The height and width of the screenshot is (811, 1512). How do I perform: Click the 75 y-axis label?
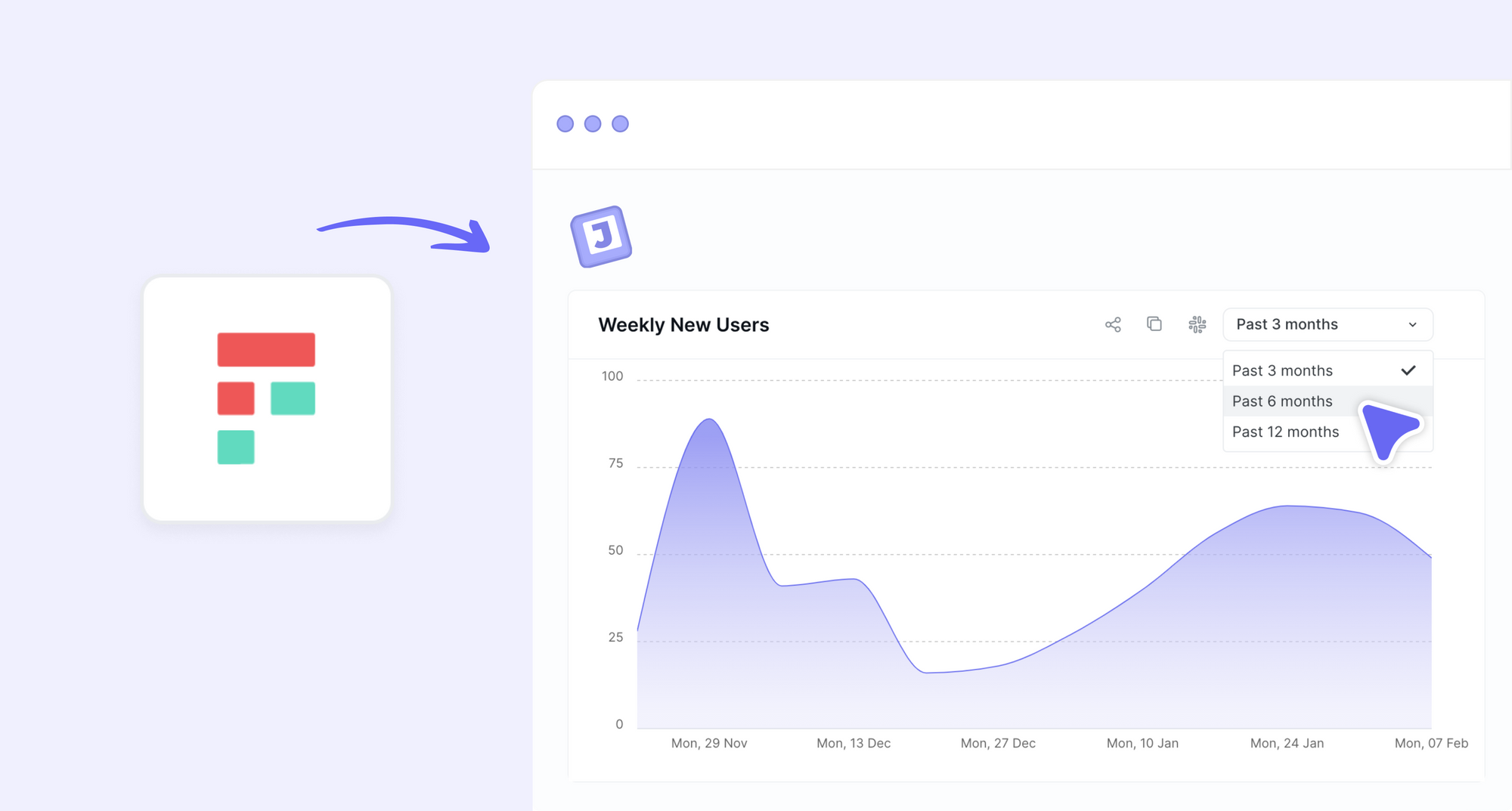[x=616, y=463]
